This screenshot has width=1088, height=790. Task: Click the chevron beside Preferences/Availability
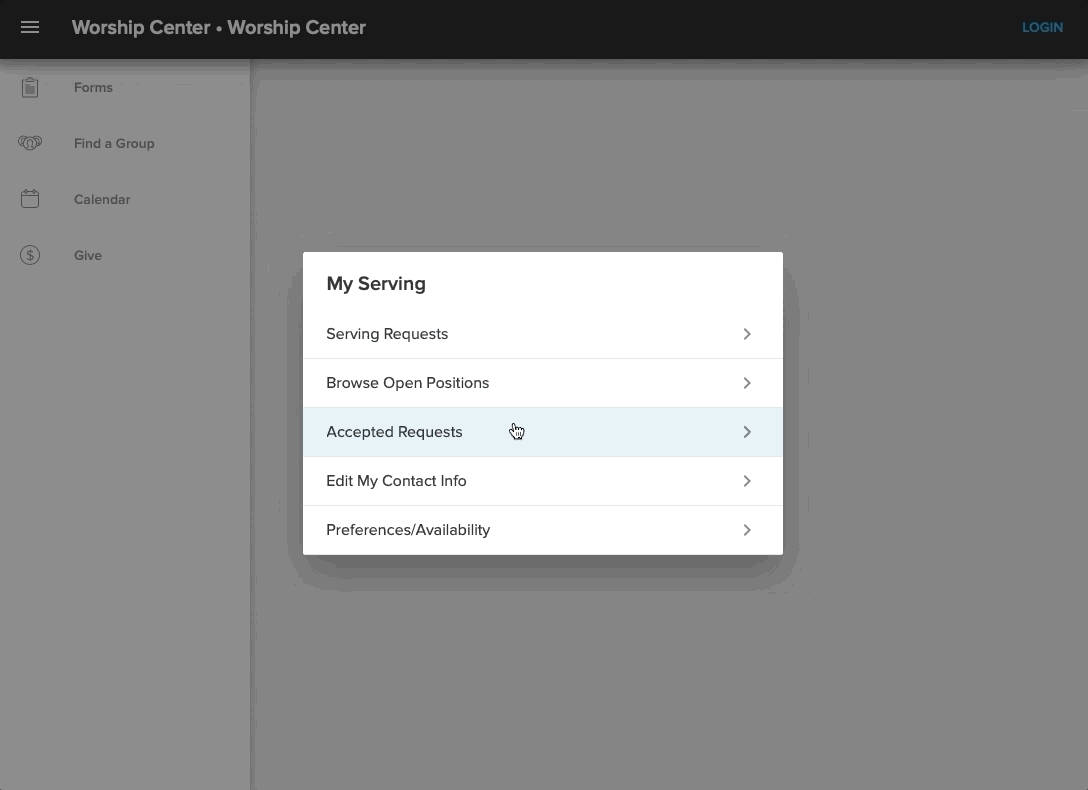tap(747, 530)
